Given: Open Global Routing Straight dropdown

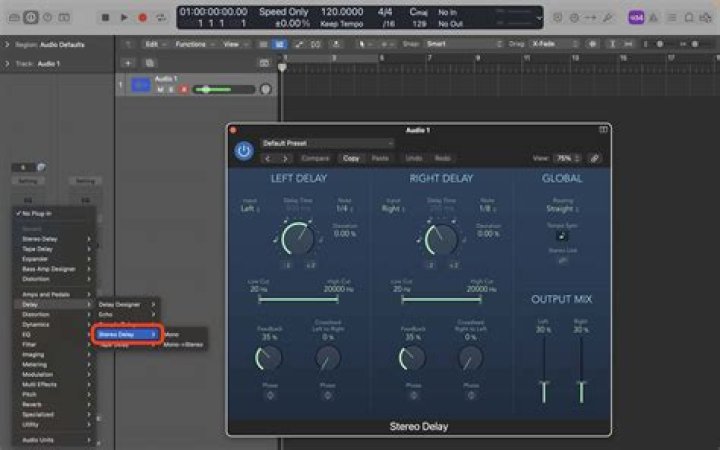Looking at the screenshot, I should click(562, 208).
